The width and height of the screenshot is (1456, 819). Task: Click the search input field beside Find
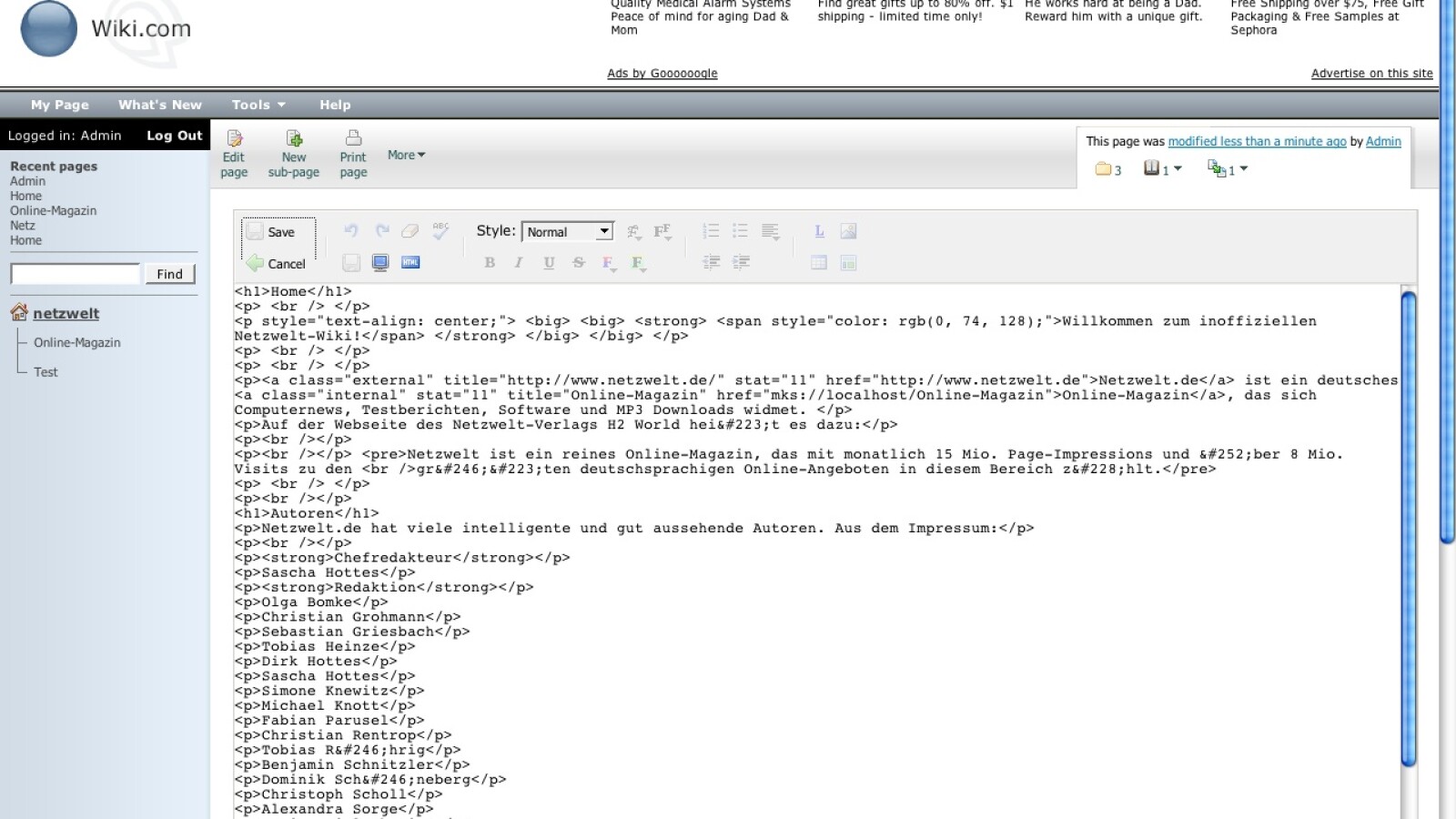pos(76,274)
